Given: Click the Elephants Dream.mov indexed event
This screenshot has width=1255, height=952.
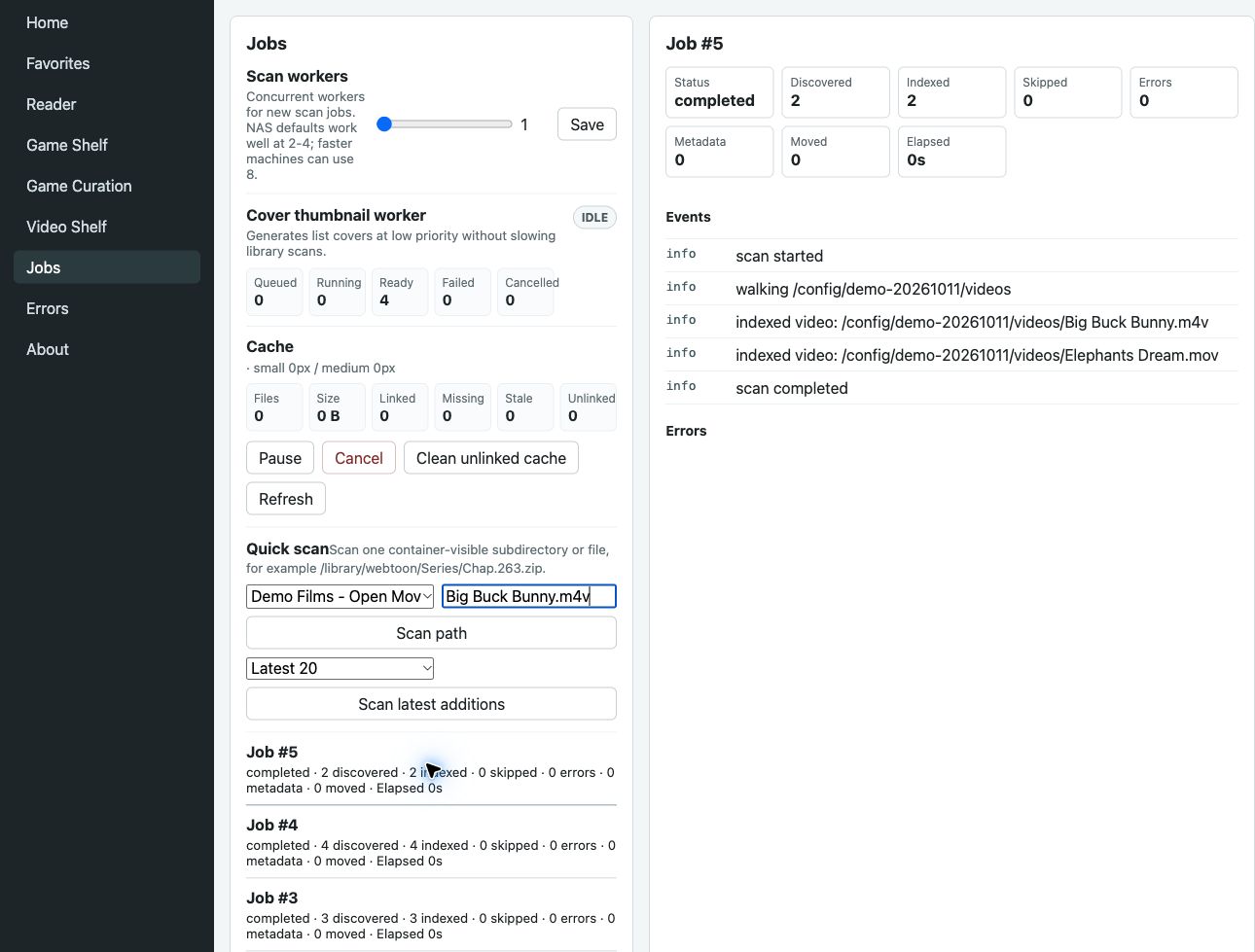Looking at the screenshot, I should point(951,355).
